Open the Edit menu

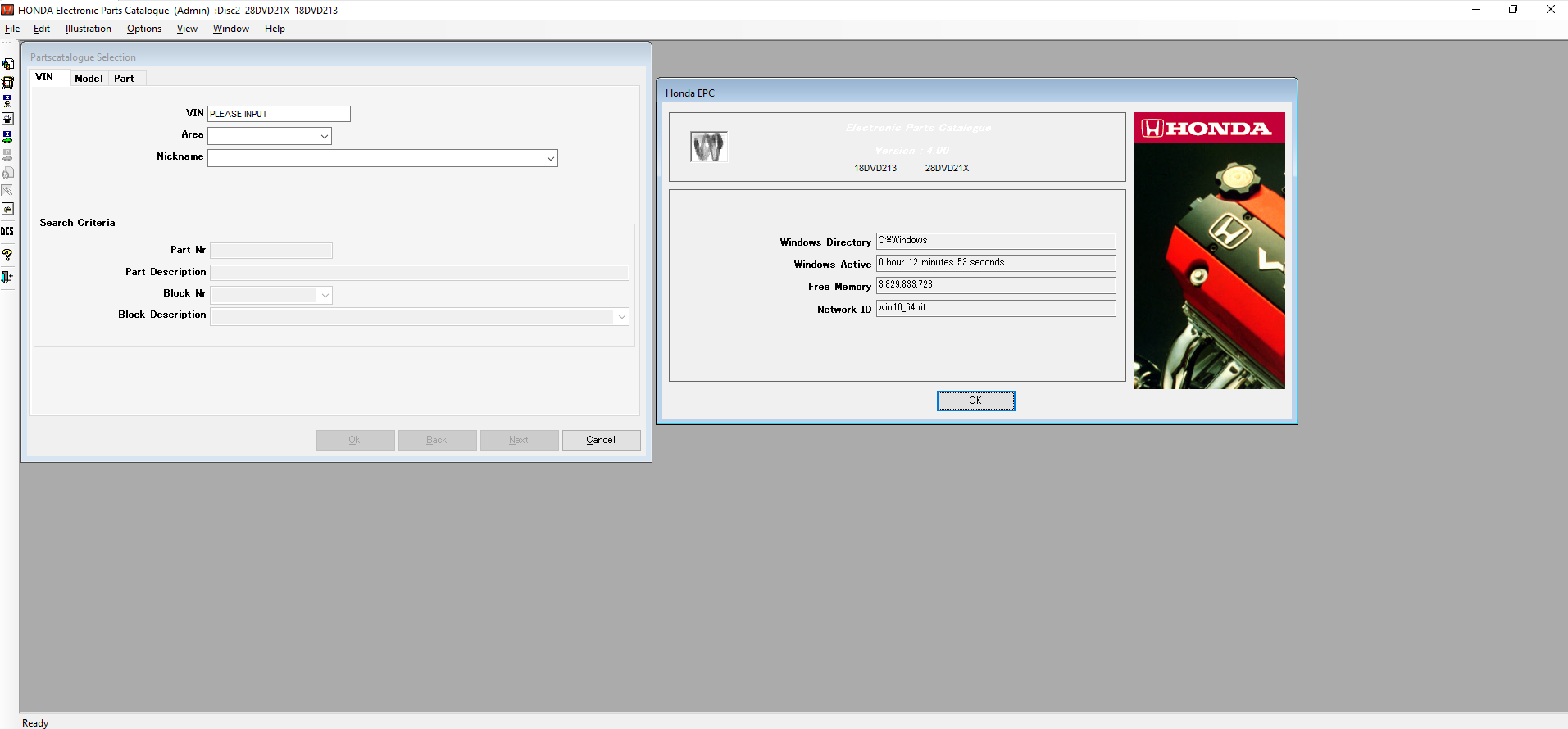click(42, 29)
